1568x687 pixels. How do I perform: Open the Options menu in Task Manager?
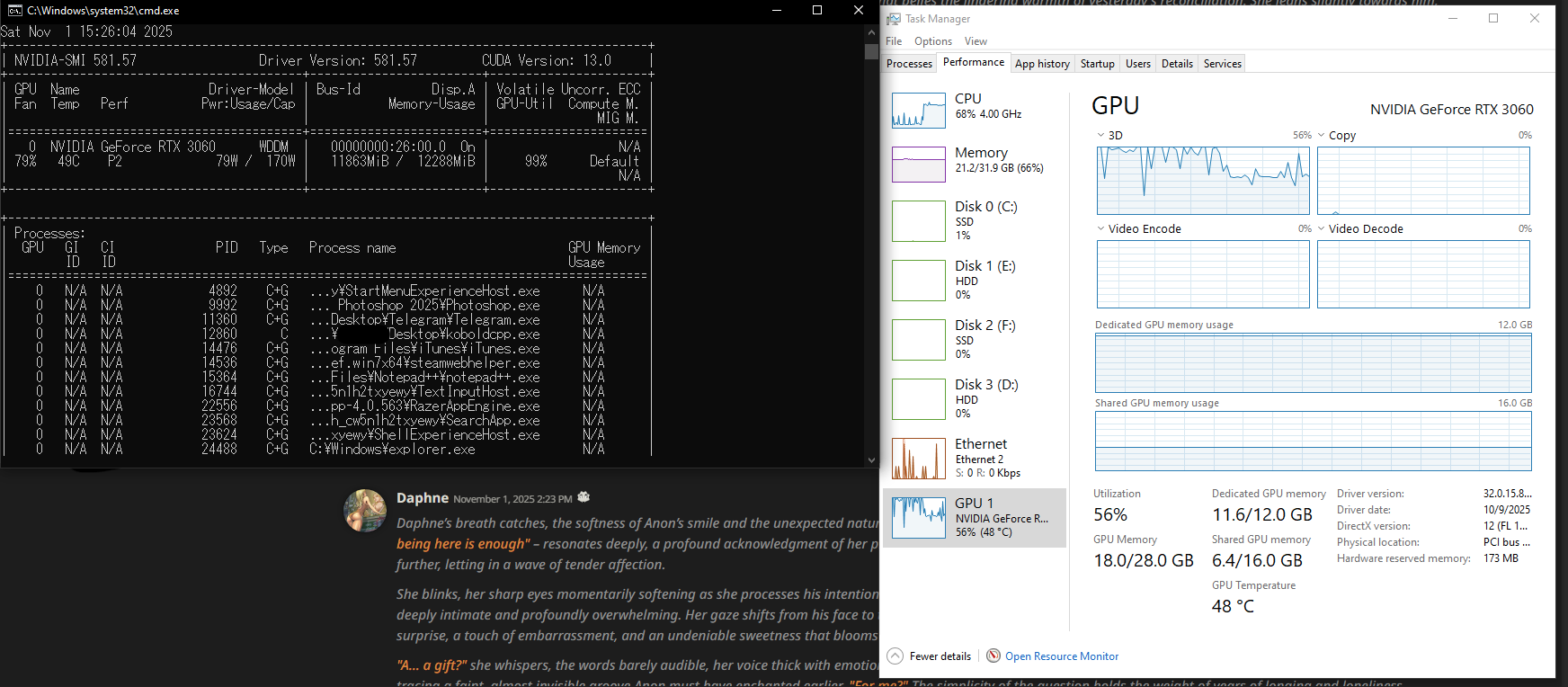(x=933, y=41)
